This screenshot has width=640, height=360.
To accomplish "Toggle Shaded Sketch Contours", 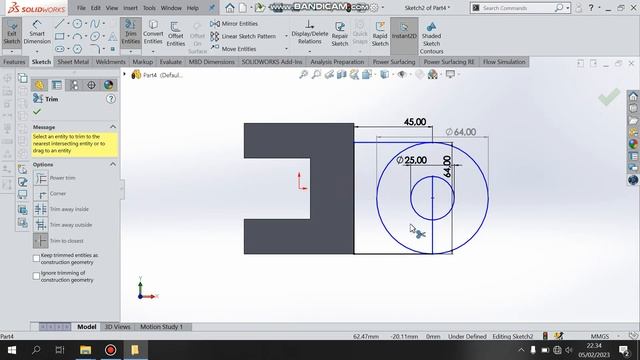I will point(431,38).
